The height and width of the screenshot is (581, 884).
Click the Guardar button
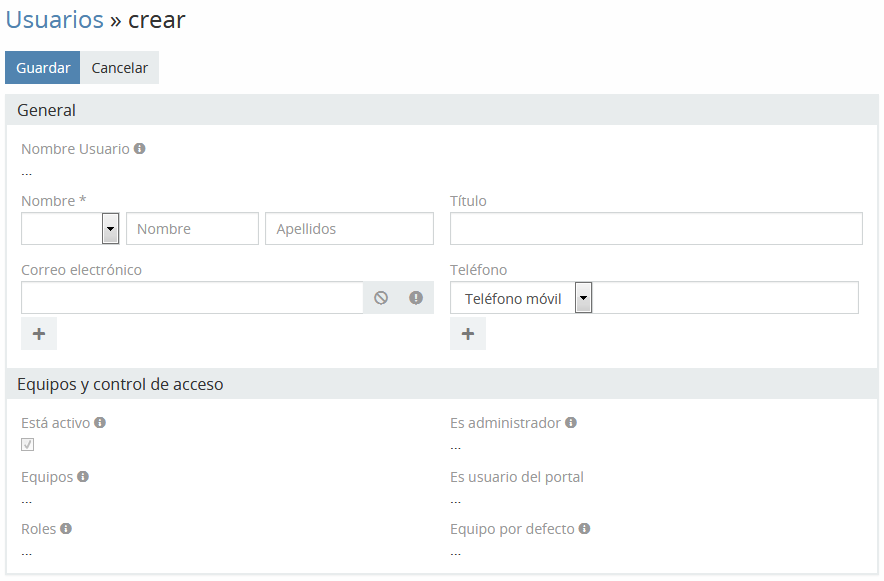click(x=43, y=68)
